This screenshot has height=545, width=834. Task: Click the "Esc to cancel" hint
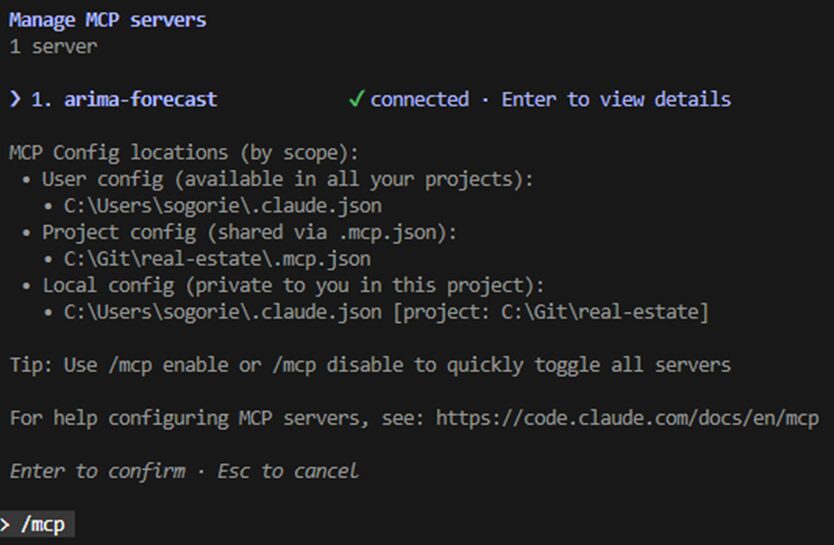pyautogui.click(x=288, y=470)
